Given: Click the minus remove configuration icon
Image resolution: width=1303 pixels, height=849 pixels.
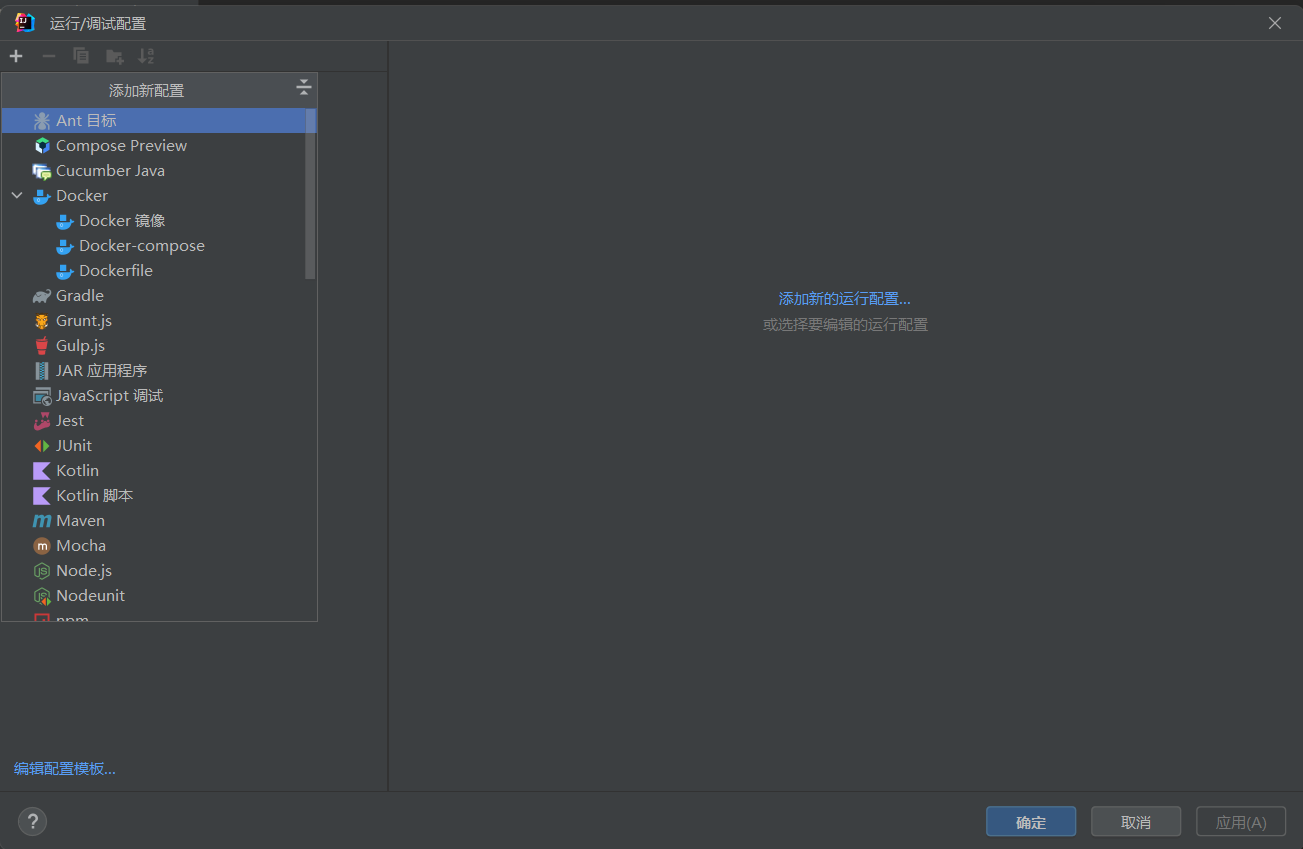Looking at the screenshot, I should pos(48,56).
